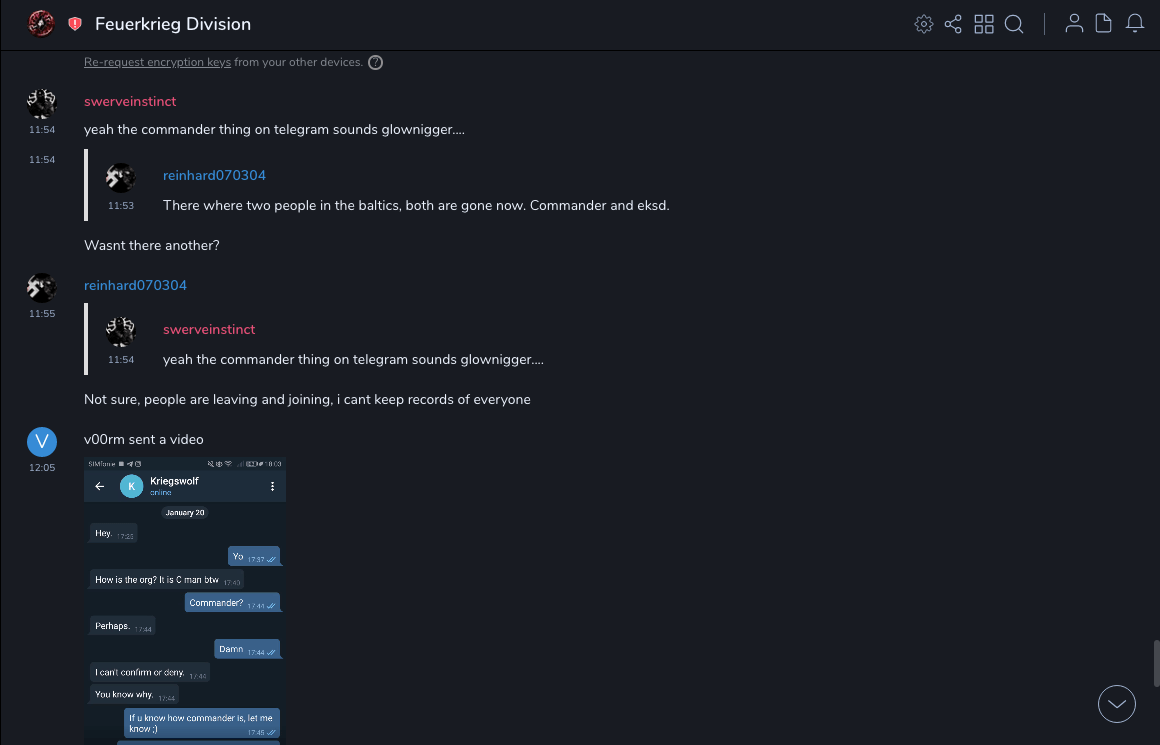The width and height of the screenshot is (1160, 745).
Task: Open the room files panel
Action: [1104, 24]
